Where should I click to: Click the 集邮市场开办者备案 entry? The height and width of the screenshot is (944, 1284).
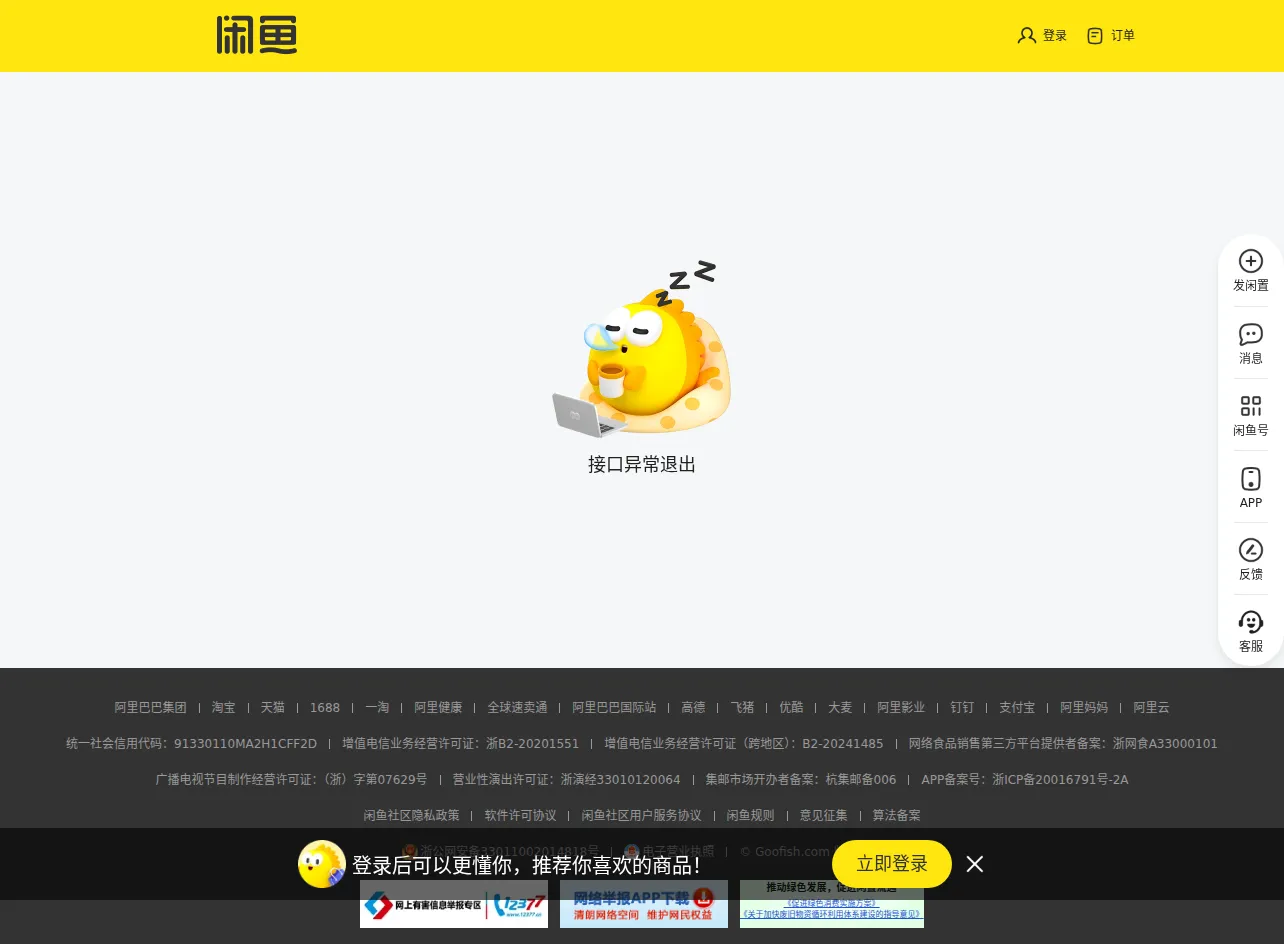pos(801,779)
